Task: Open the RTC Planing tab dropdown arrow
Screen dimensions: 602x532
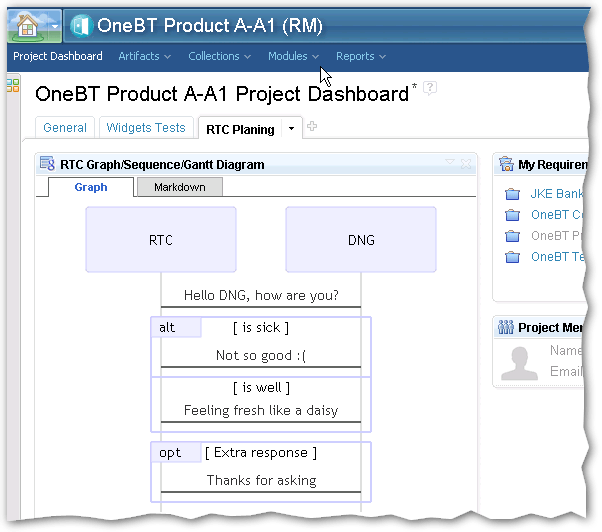Action: (291, 129)
